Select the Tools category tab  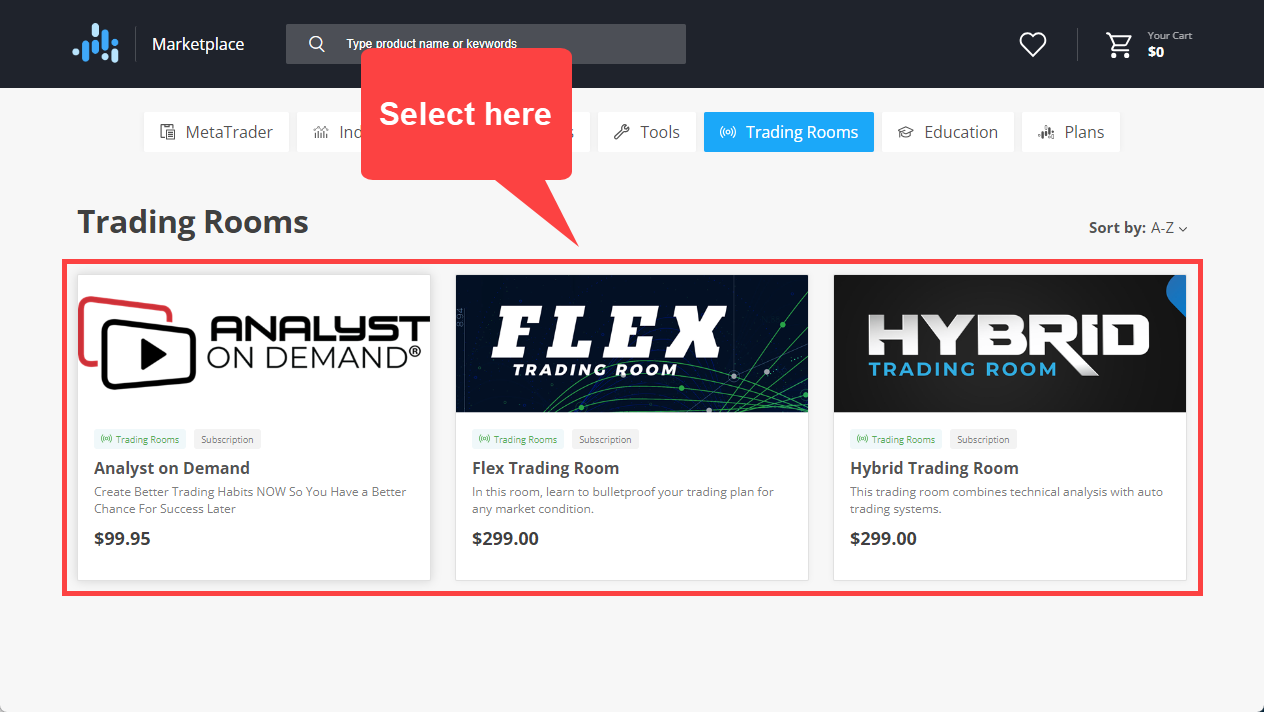(647, 132)
